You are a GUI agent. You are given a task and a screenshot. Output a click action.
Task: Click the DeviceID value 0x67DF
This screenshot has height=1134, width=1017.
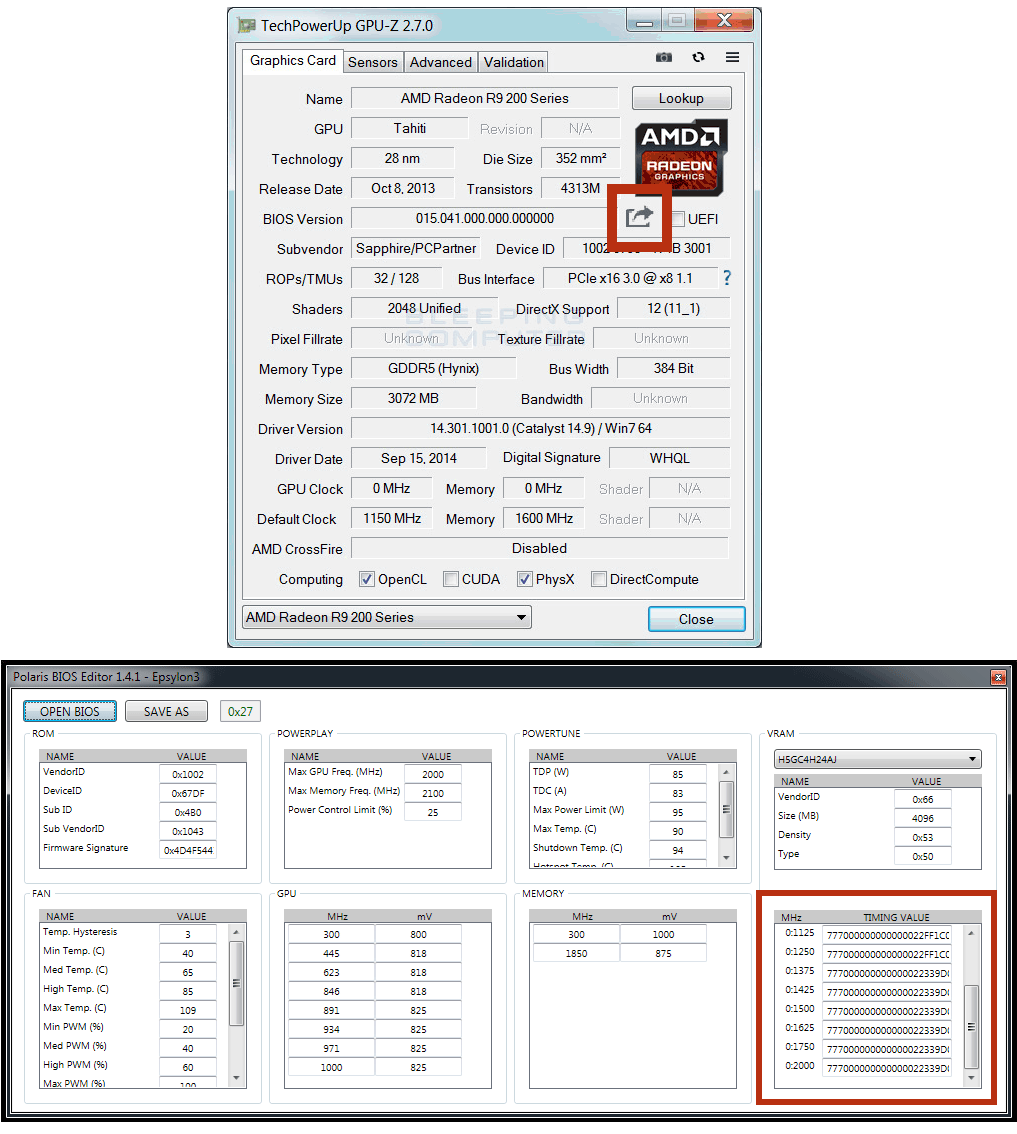tap(187, 793)
